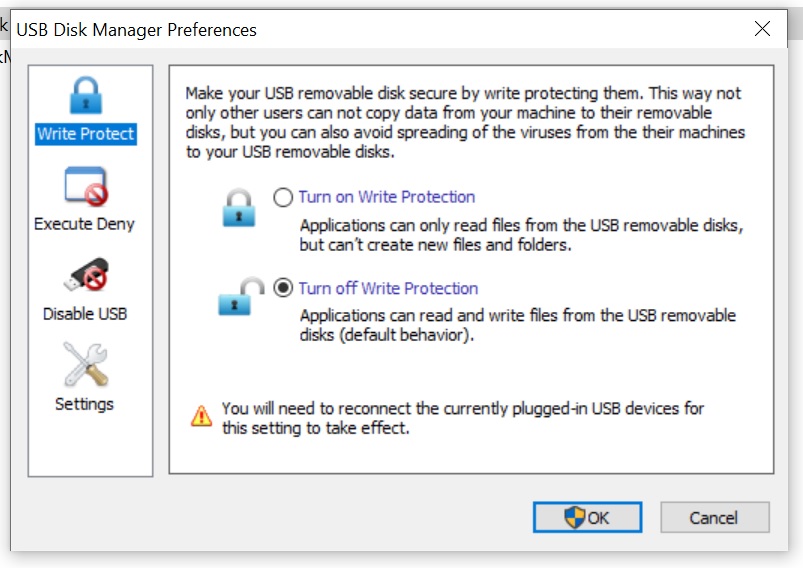The height and width of the screenshot is (568, 803).
Task: Click the yellow warning triangle icon
Action: [x=201, y=416]
